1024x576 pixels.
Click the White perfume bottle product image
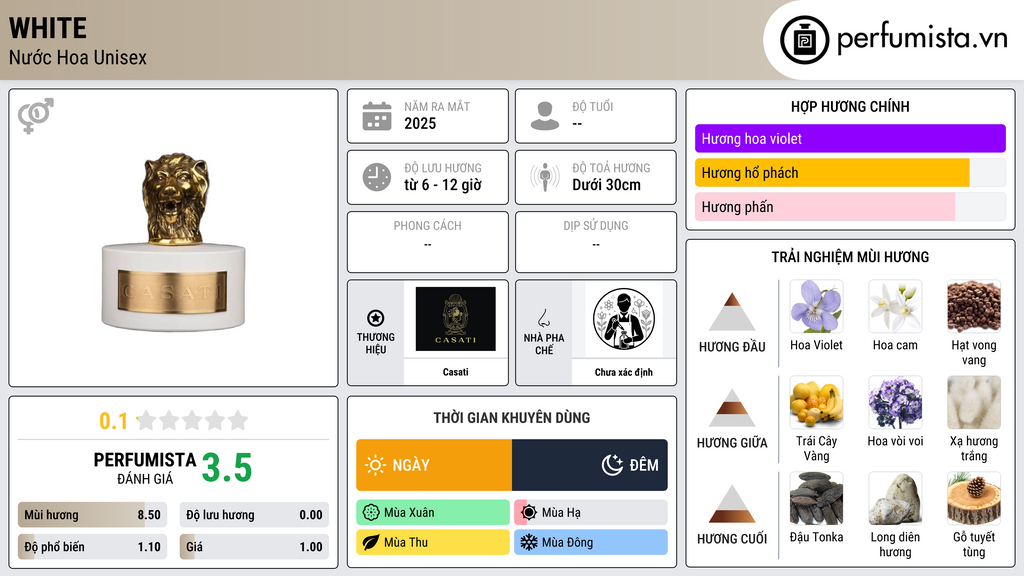pyautogui.click(x=174, y=242)
